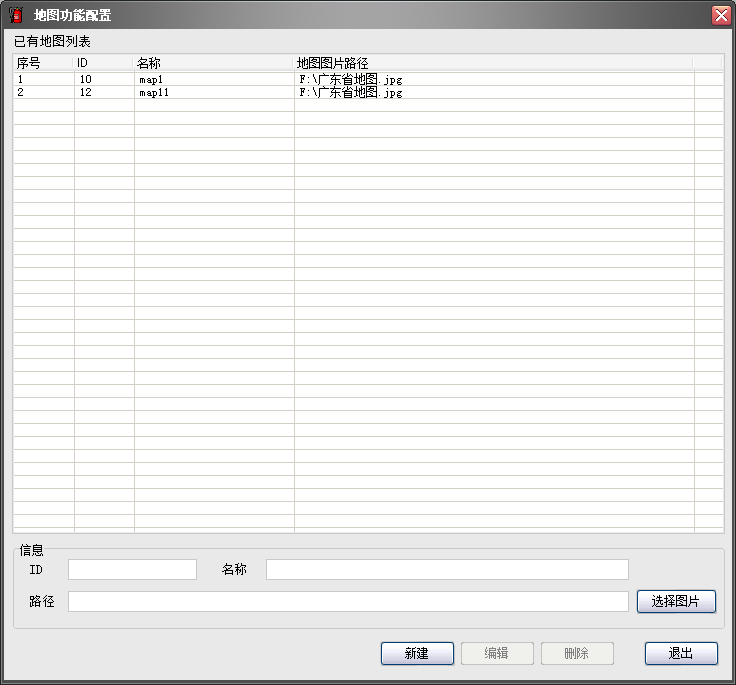Sort by the 序号 column header
Viewport: 736px width, 685px height.
[x=43, y=63]
